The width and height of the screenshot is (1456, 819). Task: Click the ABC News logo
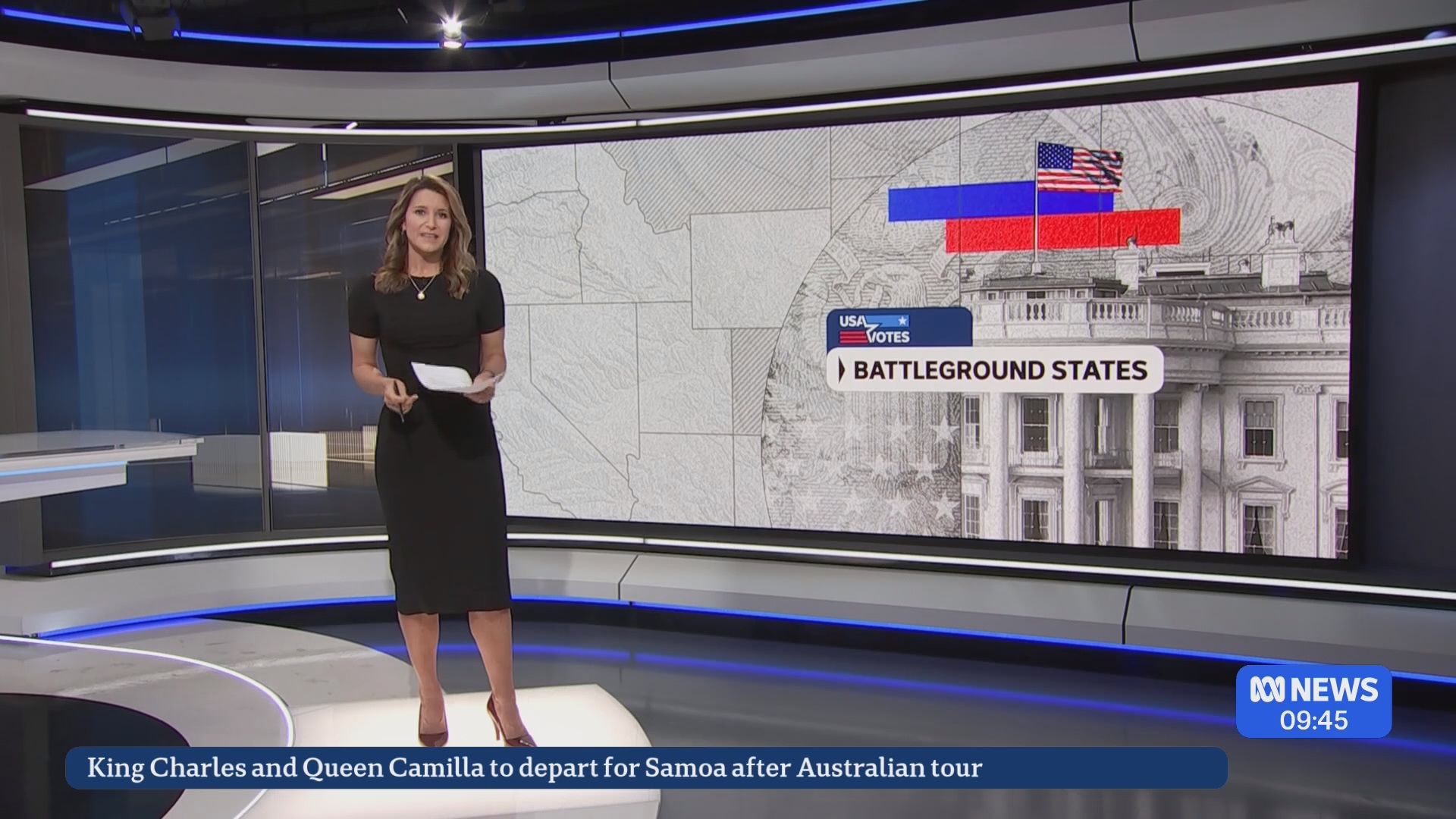click(1314, 689)
